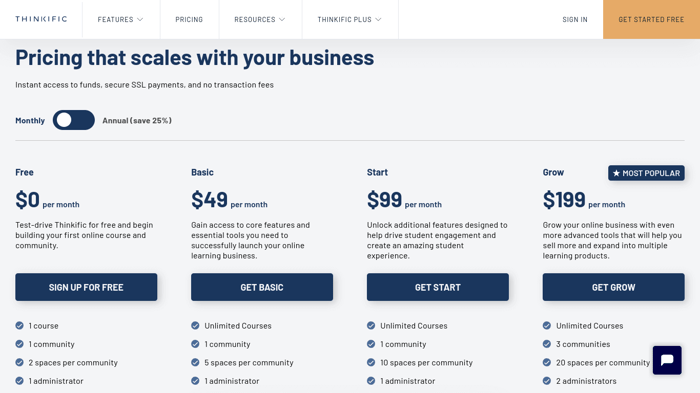Click checkmark beside '10 spaces per community'
Viewport: 700px width, 393px height.
(371, 362)
